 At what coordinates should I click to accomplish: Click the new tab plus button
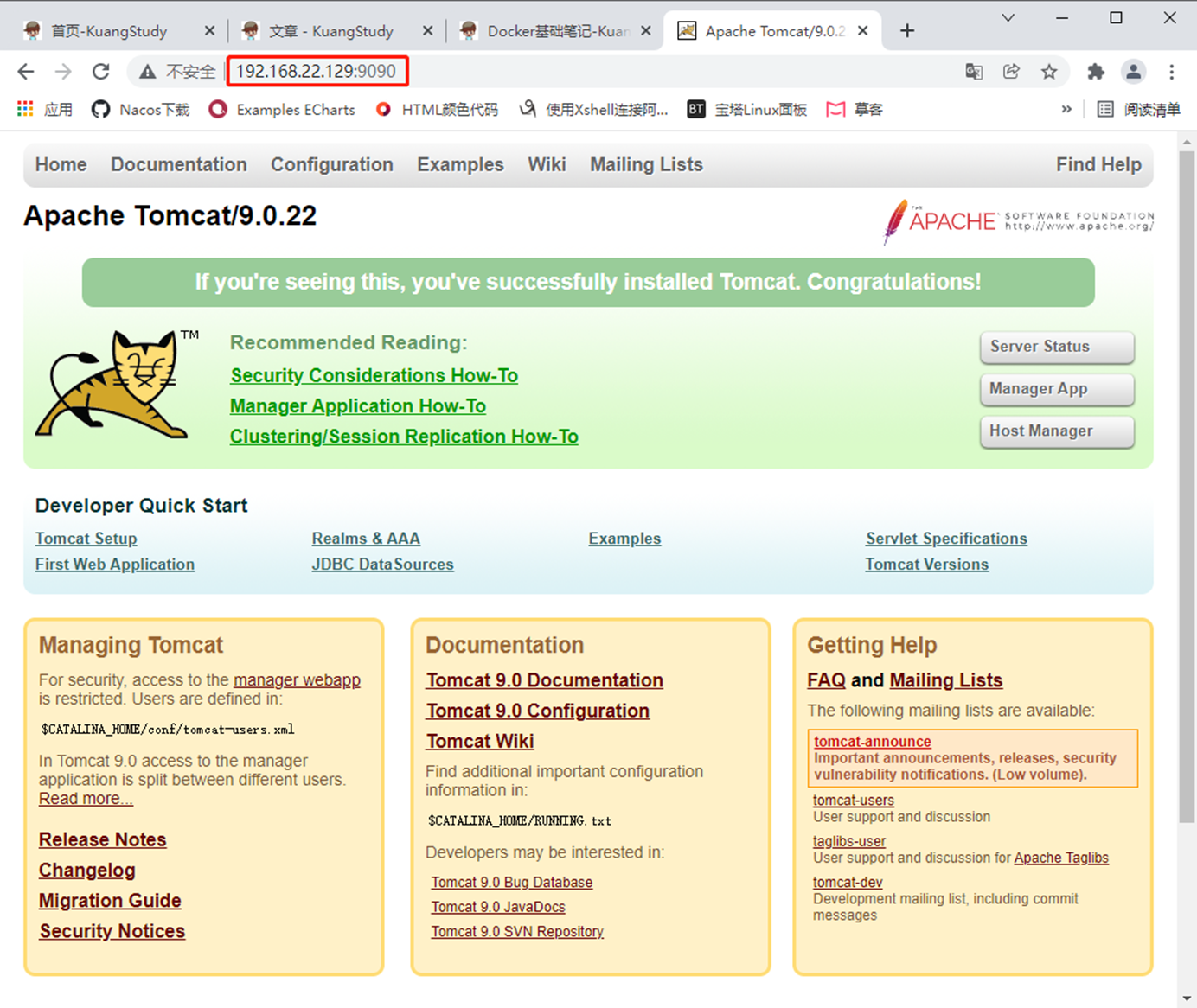tap(906, 31)
